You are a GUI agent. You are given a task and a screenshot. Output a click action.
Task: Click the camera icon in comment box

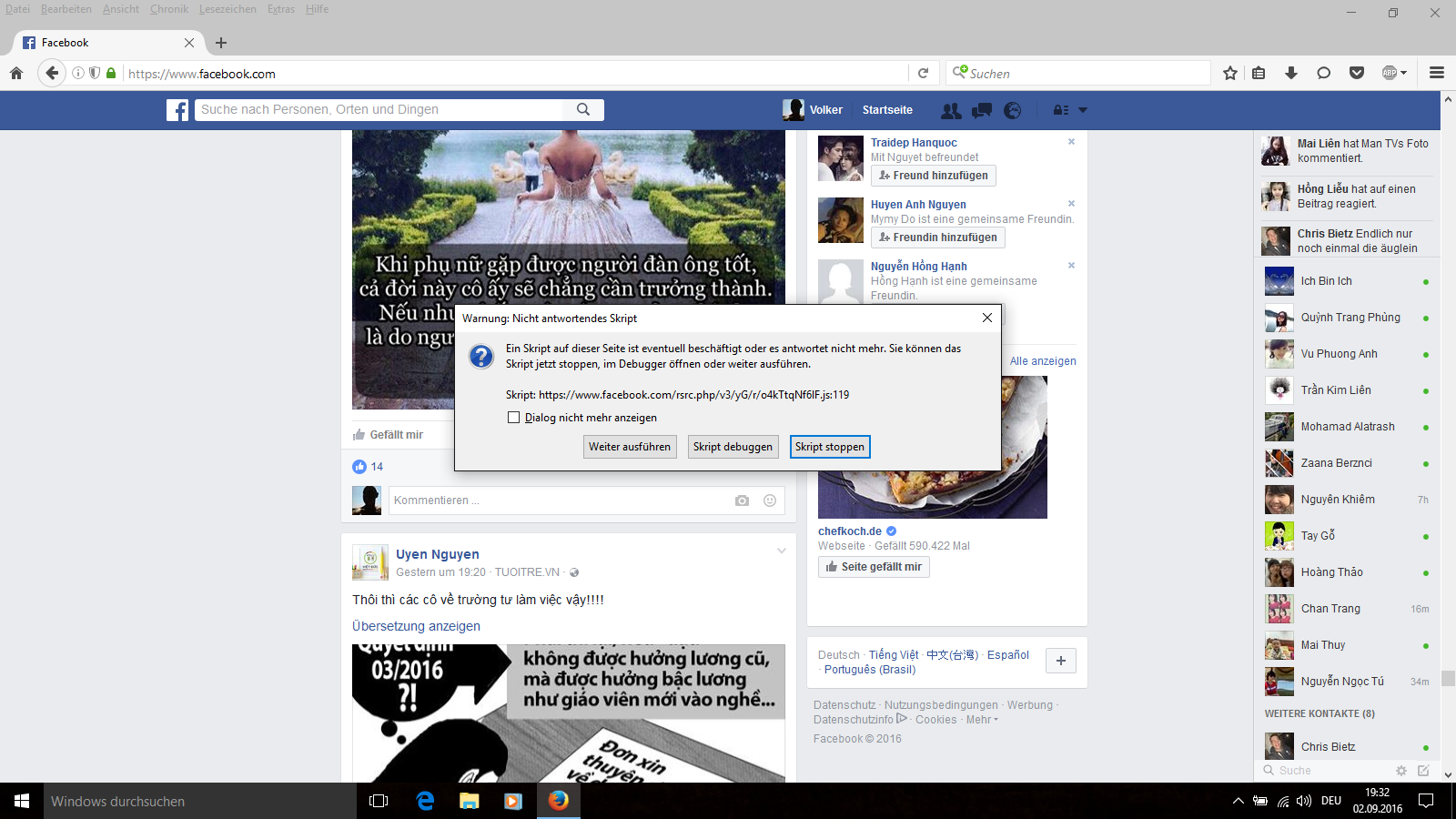click(x=742, y=500)
